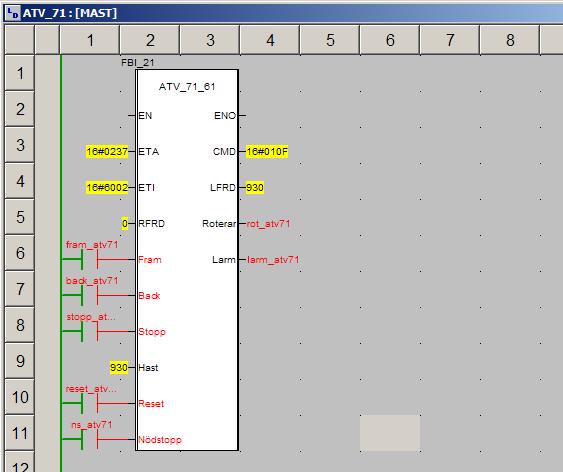Click the LFRD output pin label

click(223, 187)
